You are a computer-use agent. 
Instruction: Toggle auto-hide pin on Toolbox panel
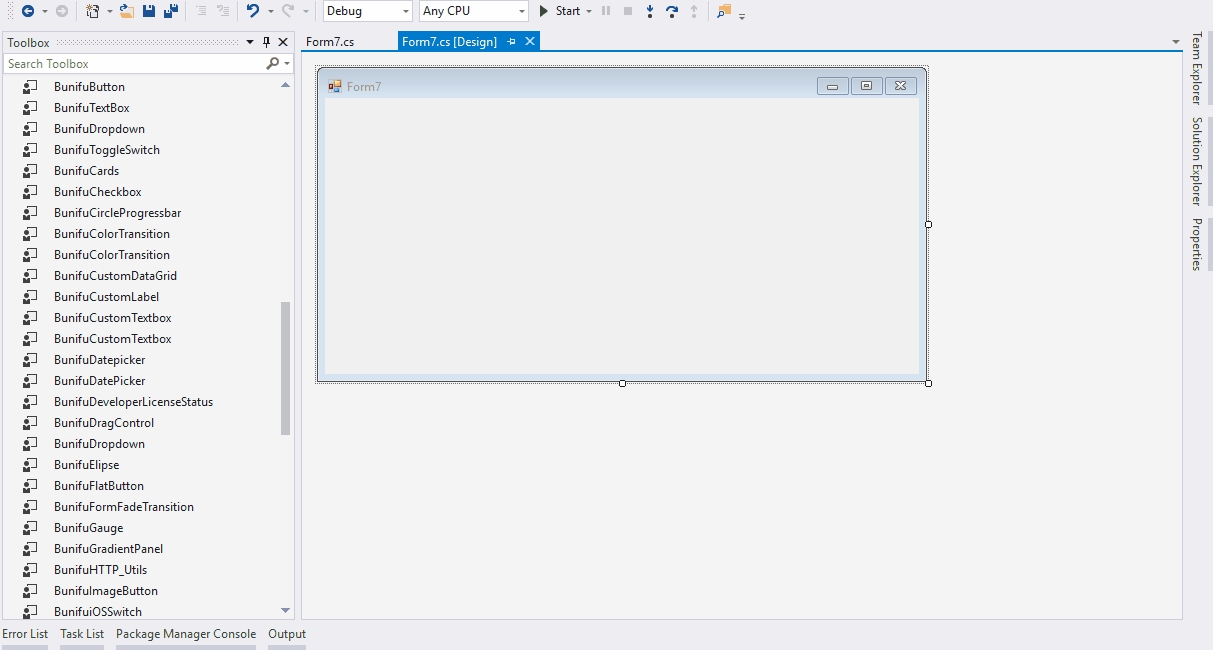coord(266,42)
